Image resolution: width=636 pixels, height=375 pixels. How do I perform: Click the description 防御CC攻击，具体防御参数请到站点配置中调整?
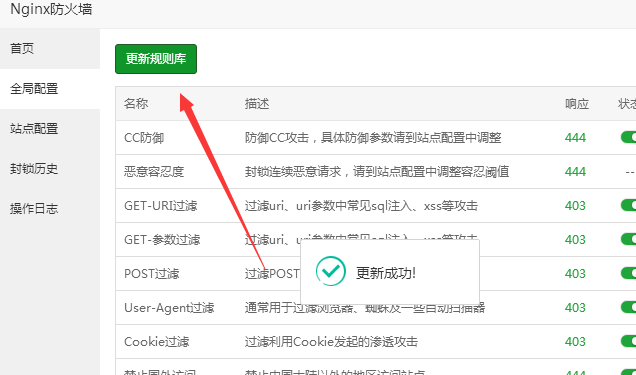(x=373, y=138)
